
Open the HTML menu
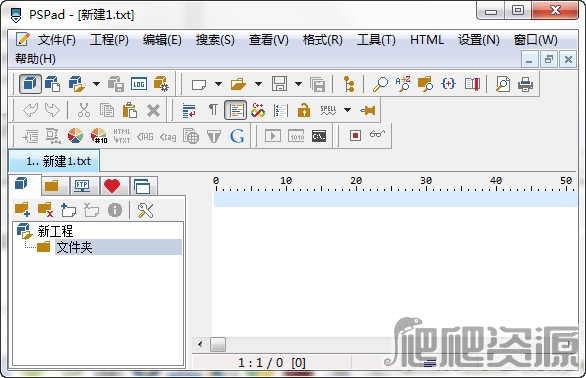427,40
